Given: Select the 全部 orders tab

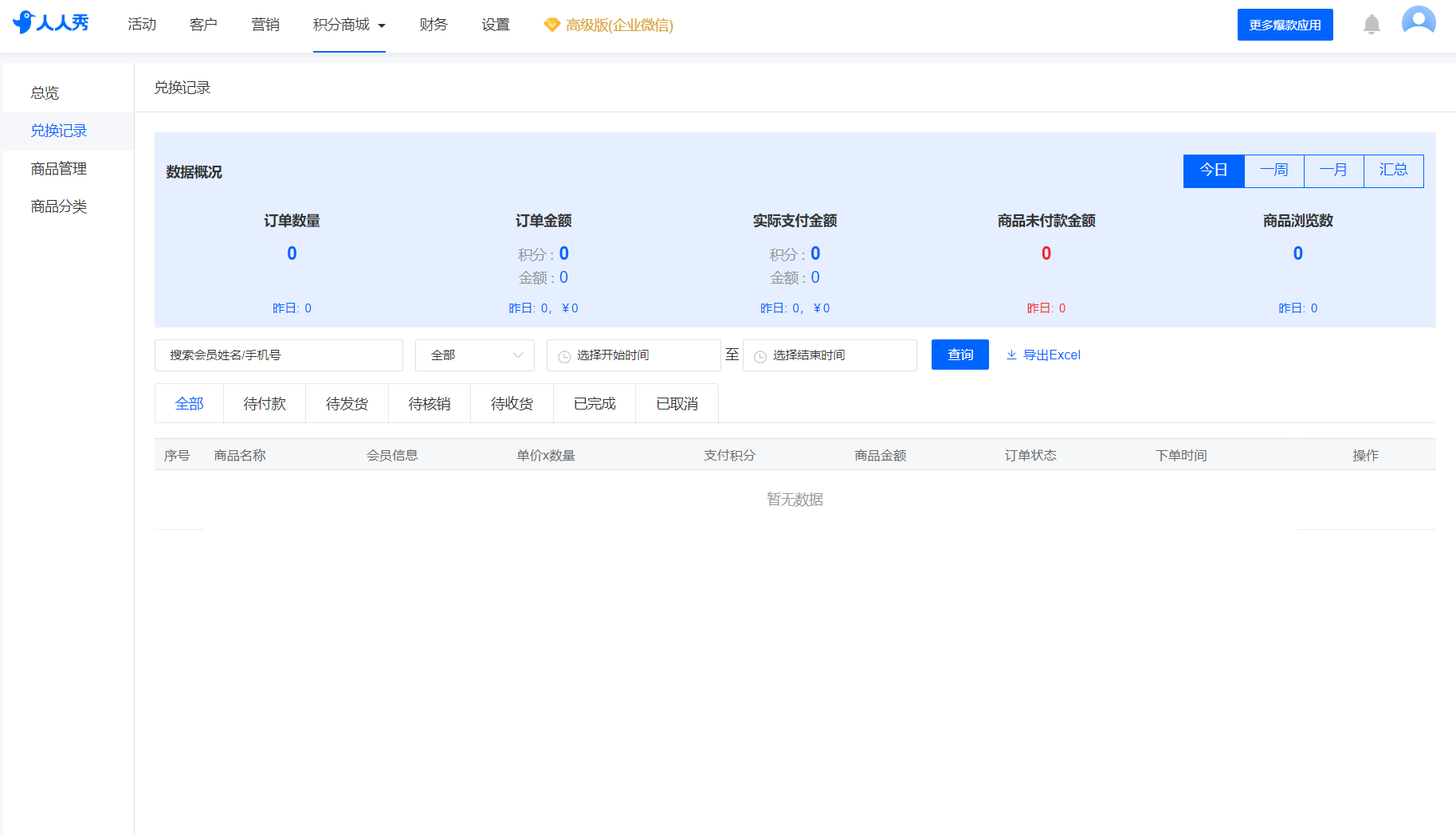Looking at the screenshot, I should pos(190,404).
